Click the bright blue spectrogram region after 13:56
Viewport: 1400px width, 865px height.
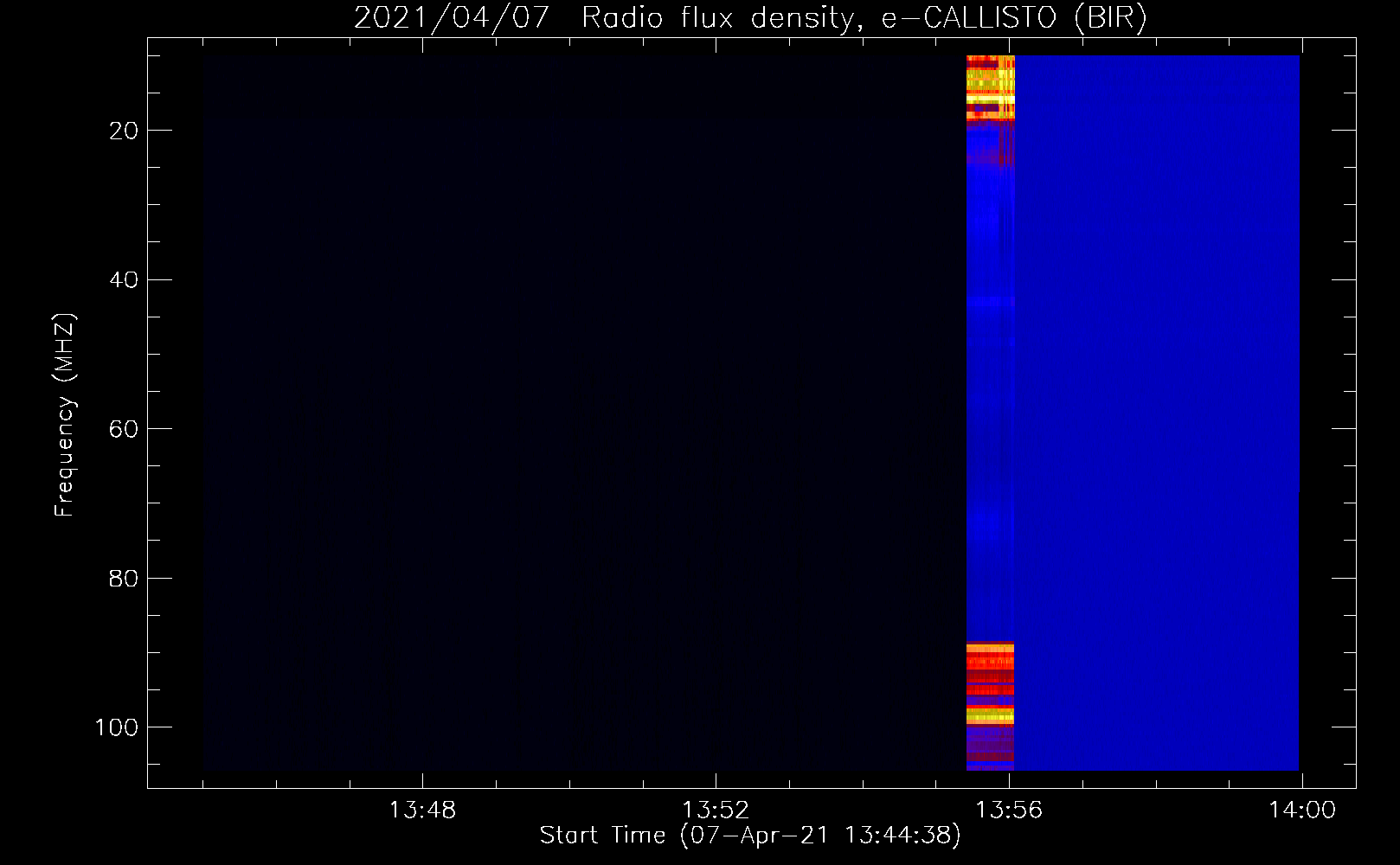pyautogui.click(x=1157, y=413)
